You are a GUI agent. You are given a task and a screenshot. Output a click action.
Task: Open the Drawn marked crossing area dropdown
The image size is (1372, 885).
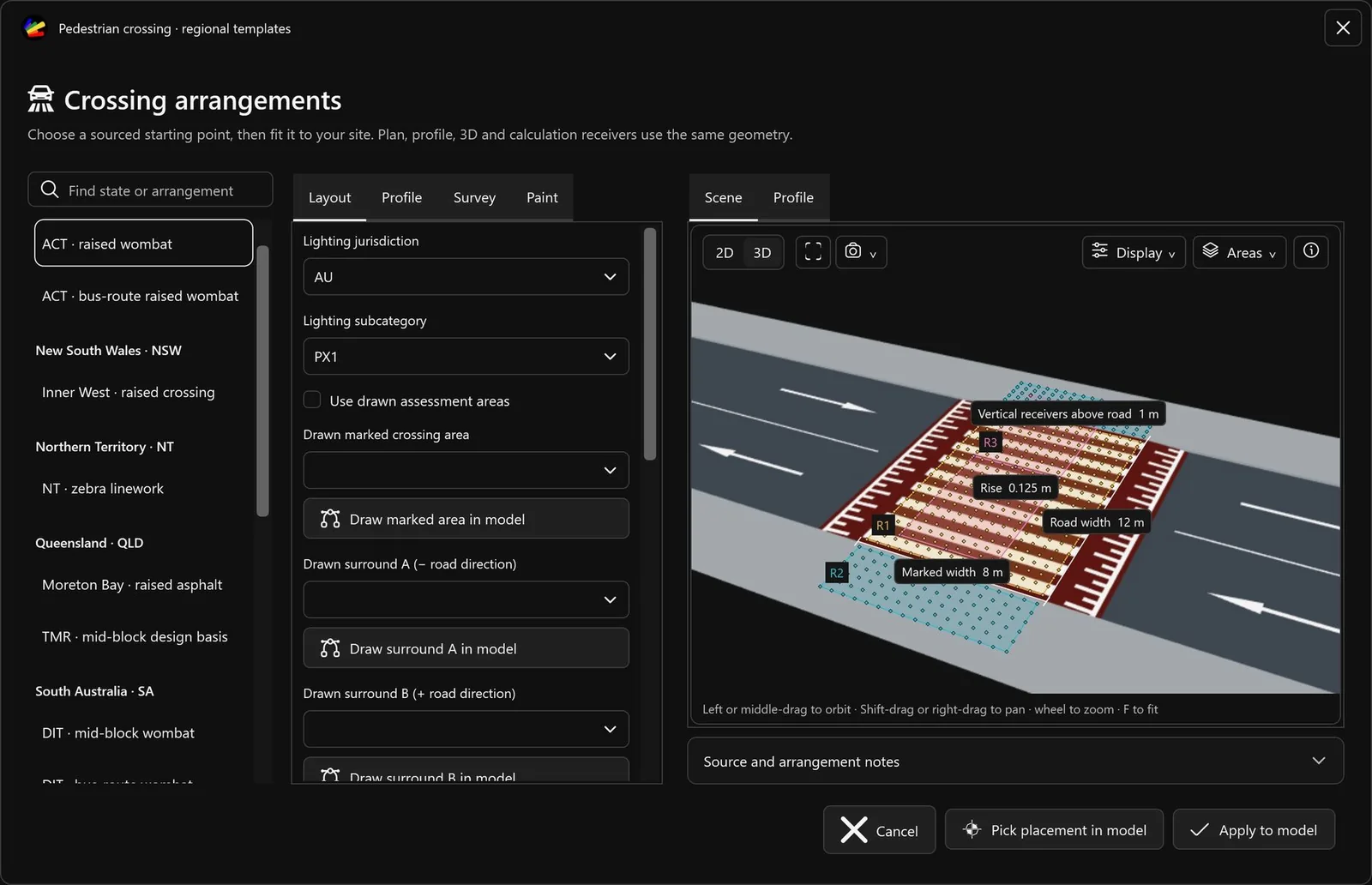(x=466, y=470)
